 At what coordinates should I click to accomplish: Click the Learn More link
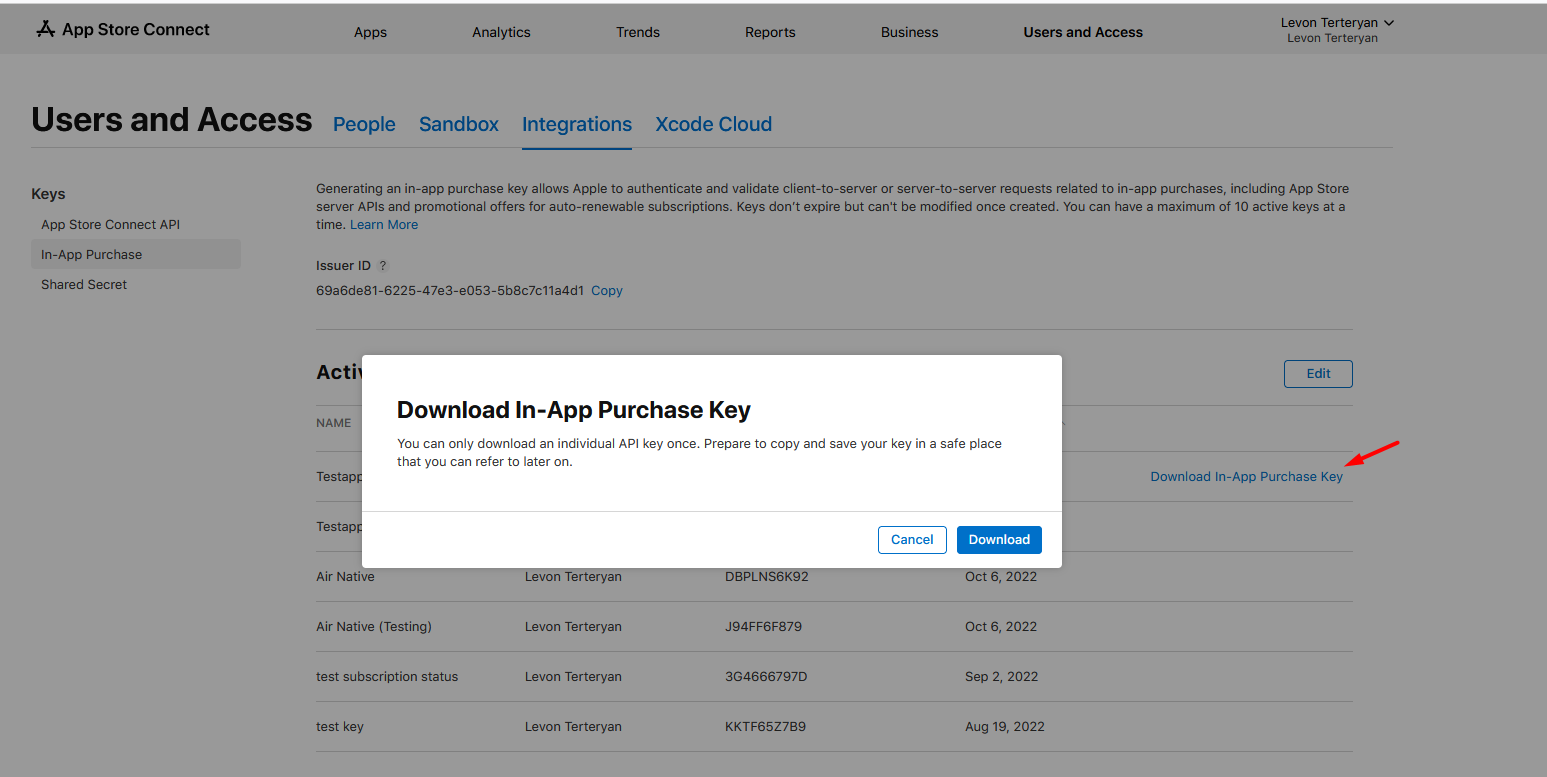click(384, 225)
